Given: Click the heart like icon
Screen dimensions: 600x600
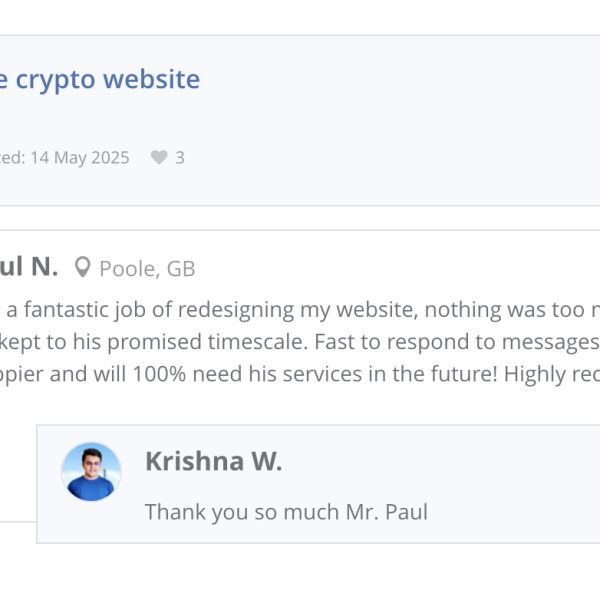Looking at the screenshot, I should [x=159, y=157].
